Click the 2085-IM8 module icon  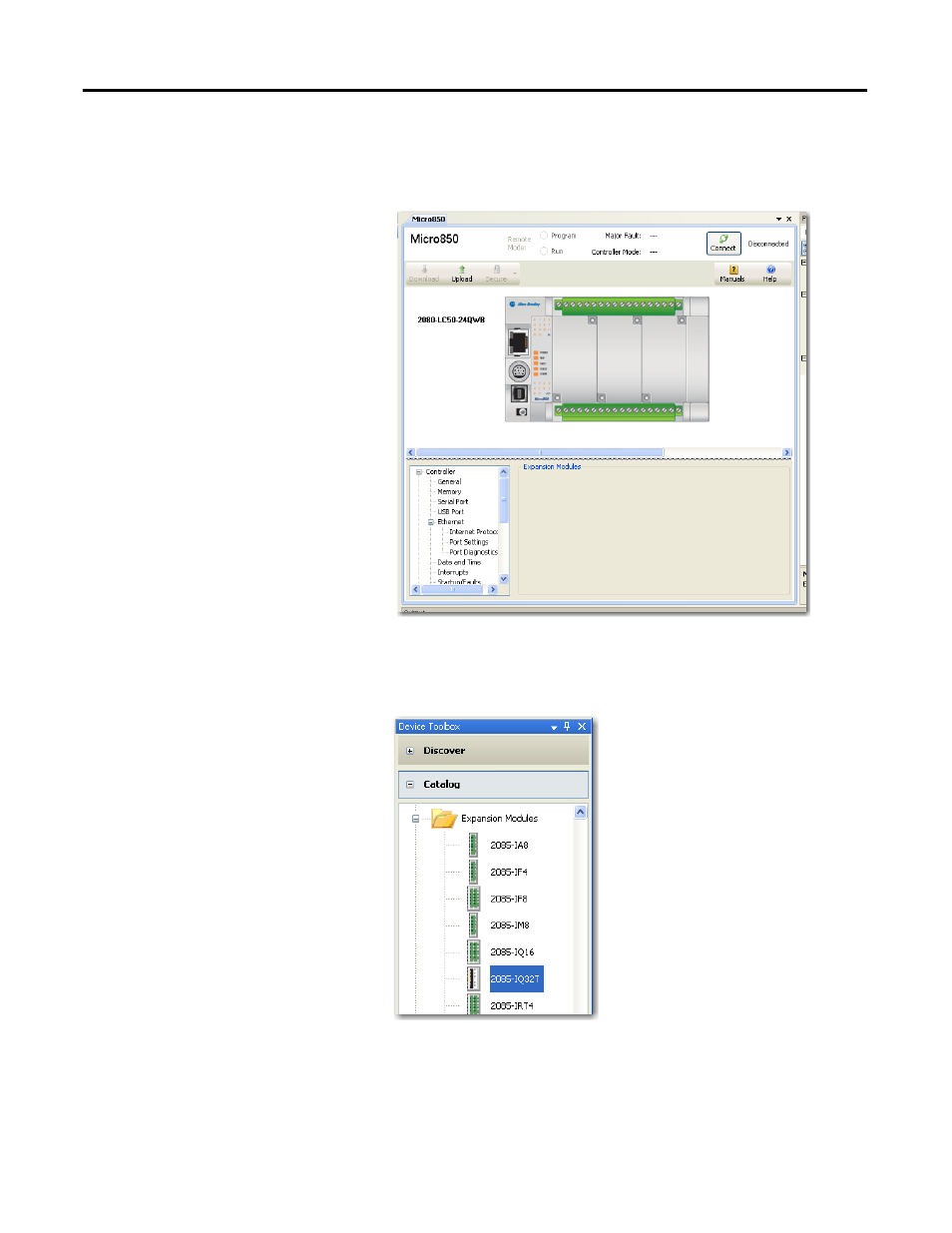pos(474,925)
